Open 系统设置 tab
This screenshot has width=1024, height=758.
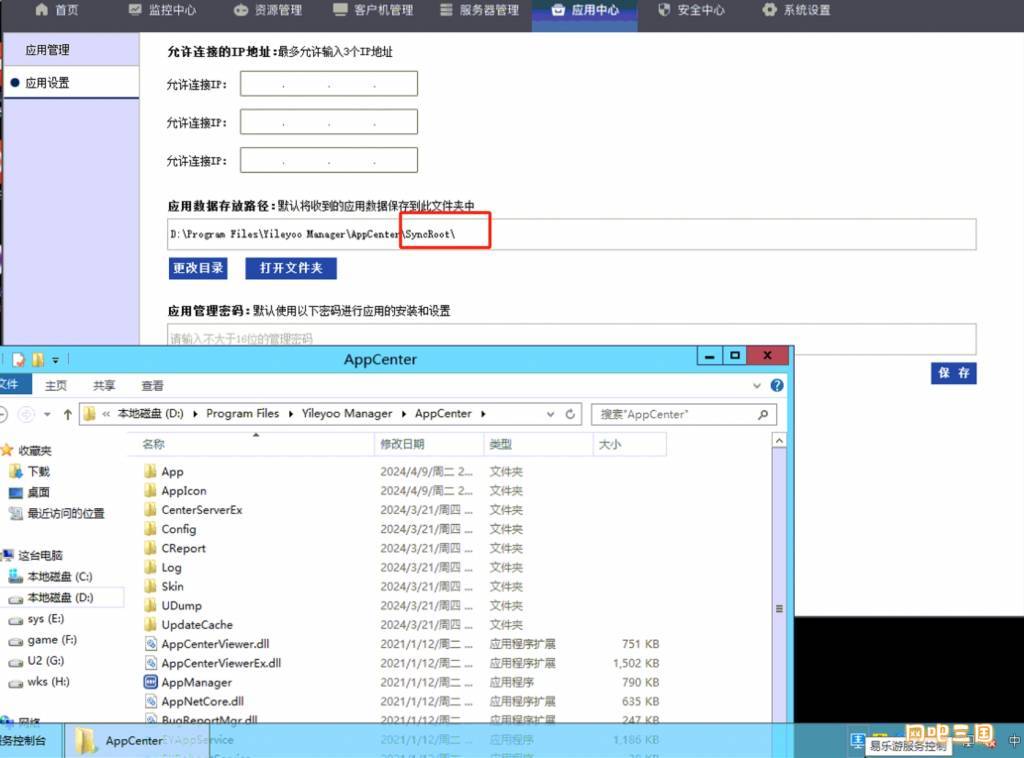797,10
